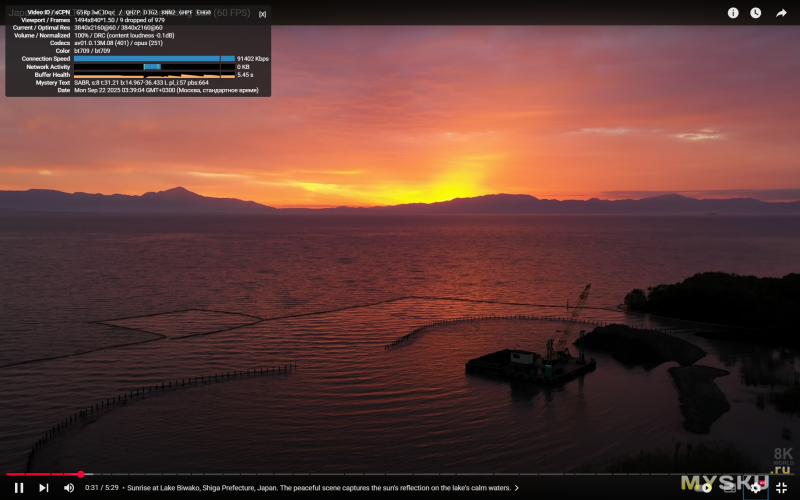Viewport: 800px width, 500px height.
Task: Pause the video playback
Action: [x=19, y=488]
